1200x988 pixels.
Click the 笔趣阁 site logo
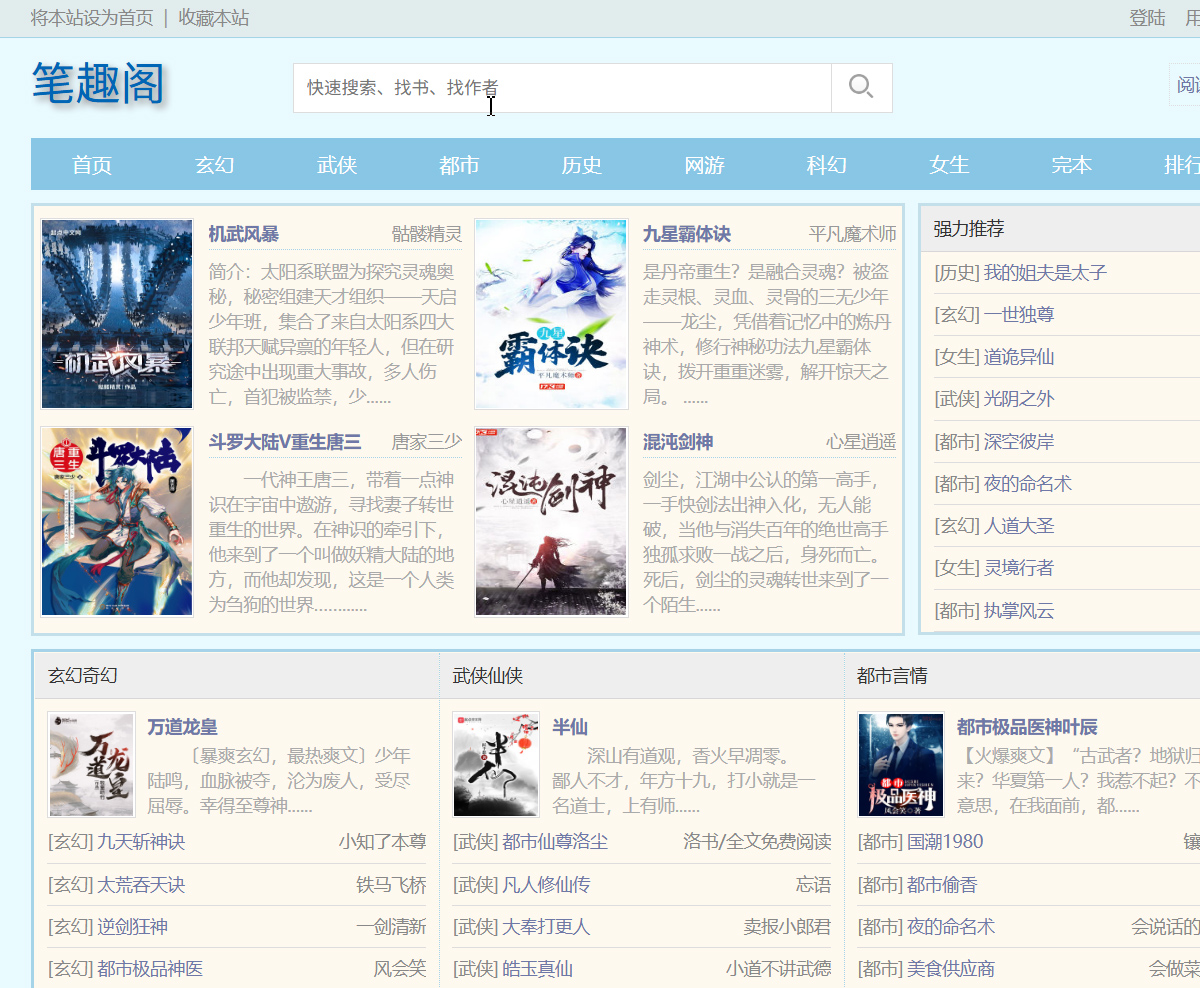pos(97,84)
